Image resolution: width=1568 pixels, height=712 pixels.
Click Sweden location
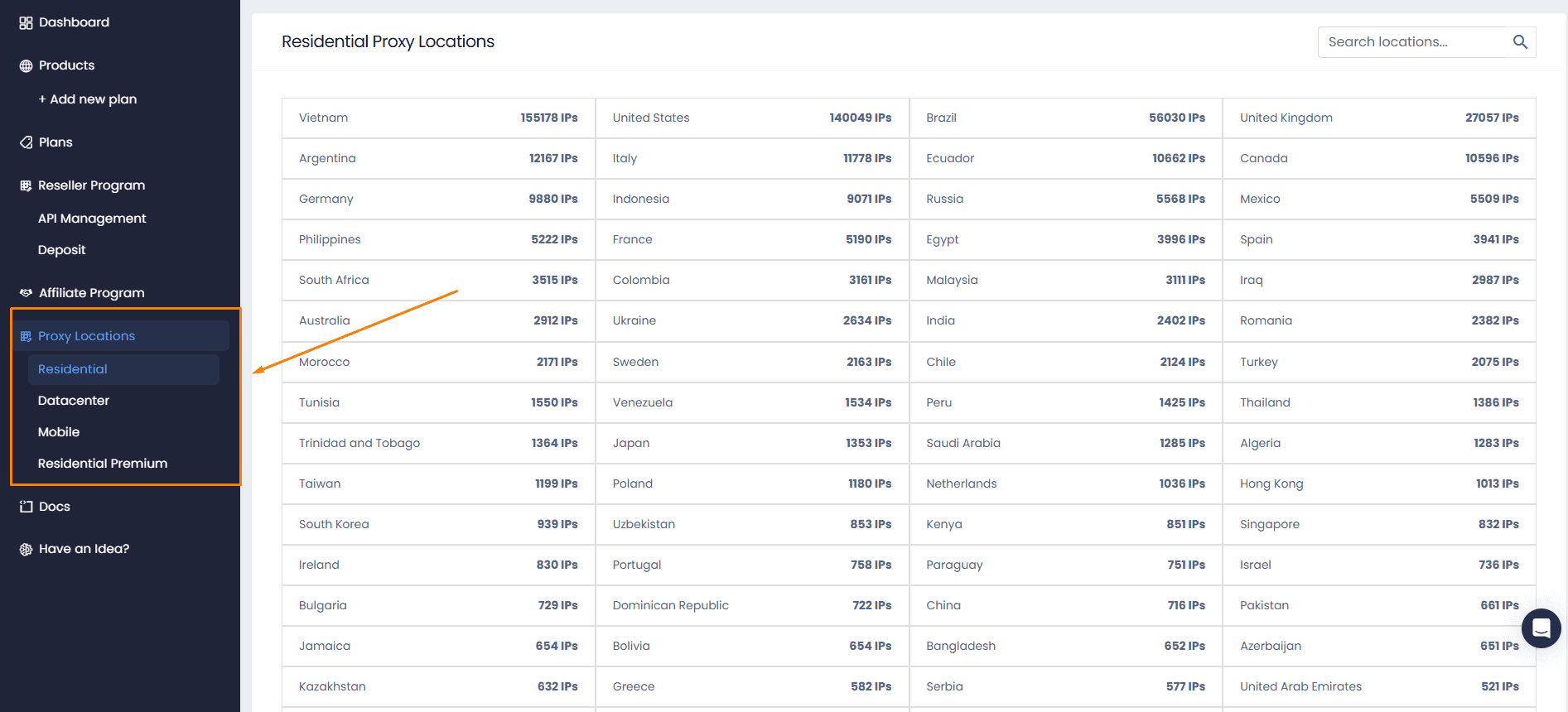point(752,362)
